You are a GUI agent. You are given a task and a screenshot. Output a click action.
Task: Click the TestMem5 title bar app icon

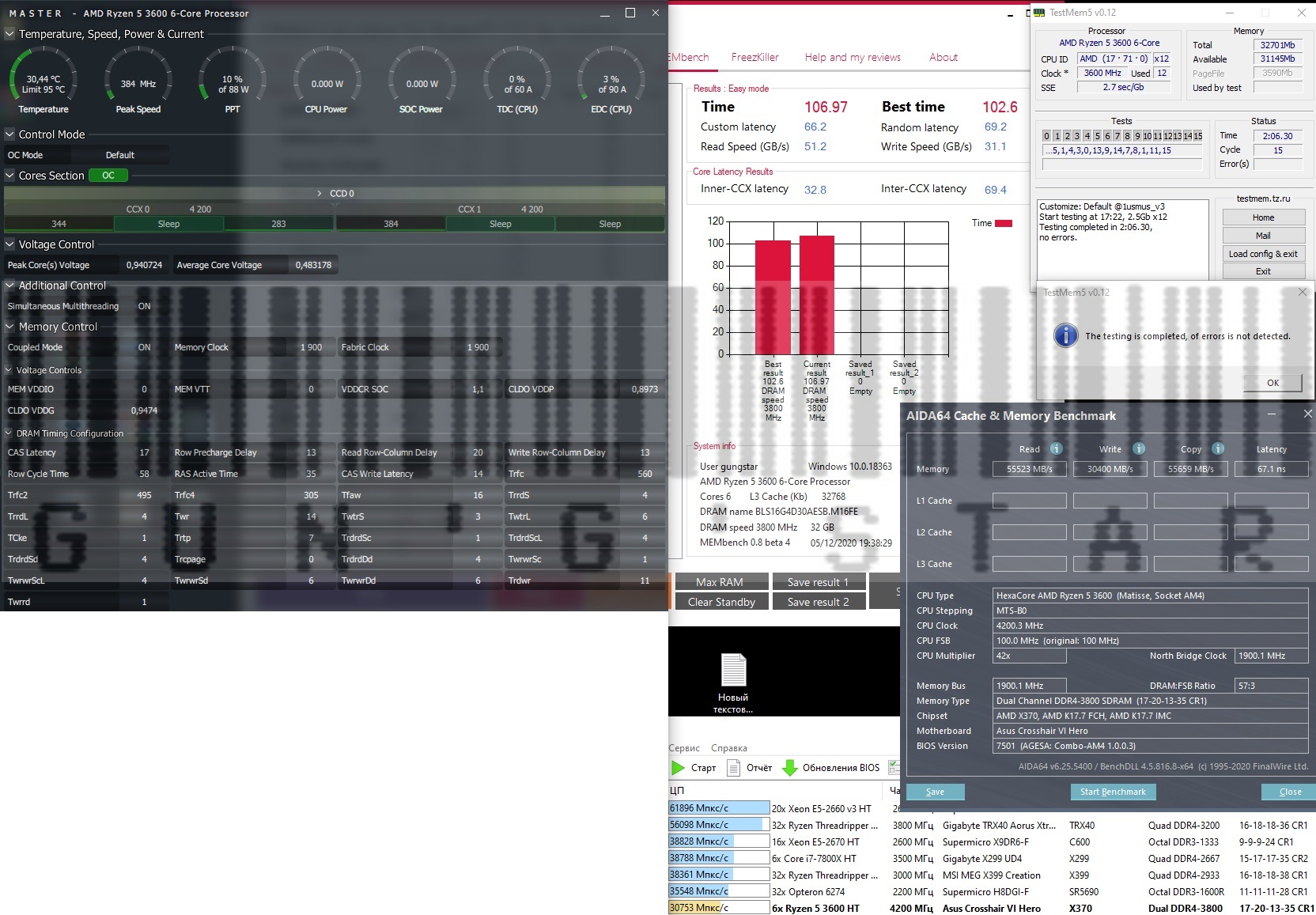(x=1039, y=13)
